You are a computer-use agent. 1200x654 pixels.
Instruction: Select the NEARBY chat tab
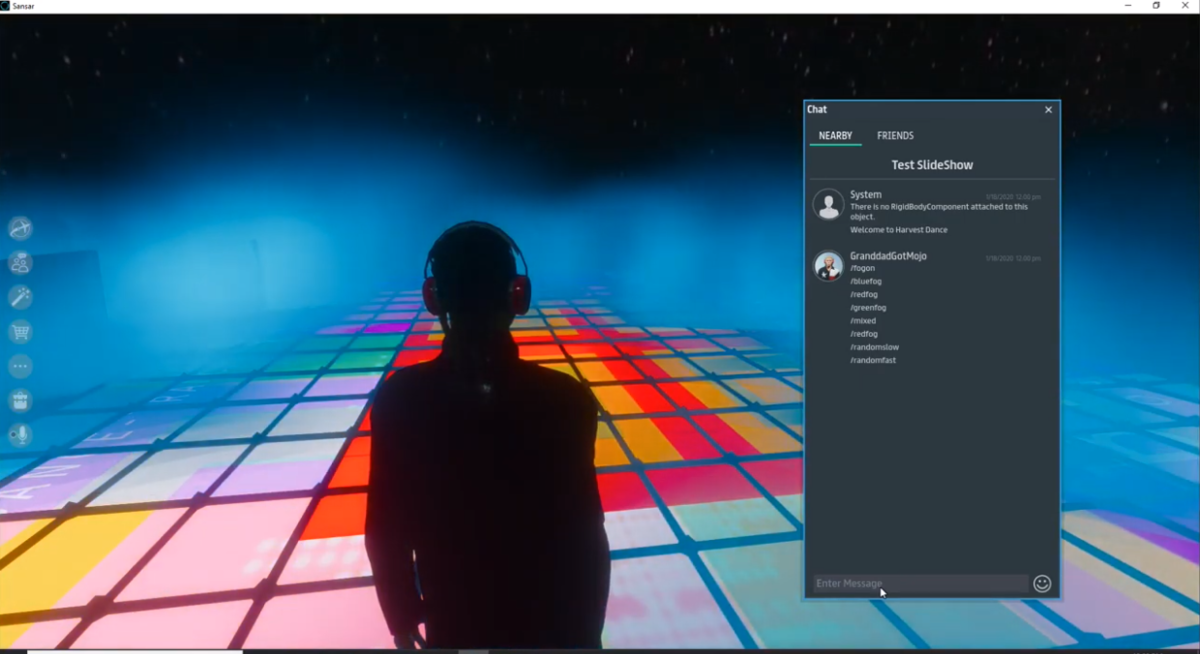(835, 136)
